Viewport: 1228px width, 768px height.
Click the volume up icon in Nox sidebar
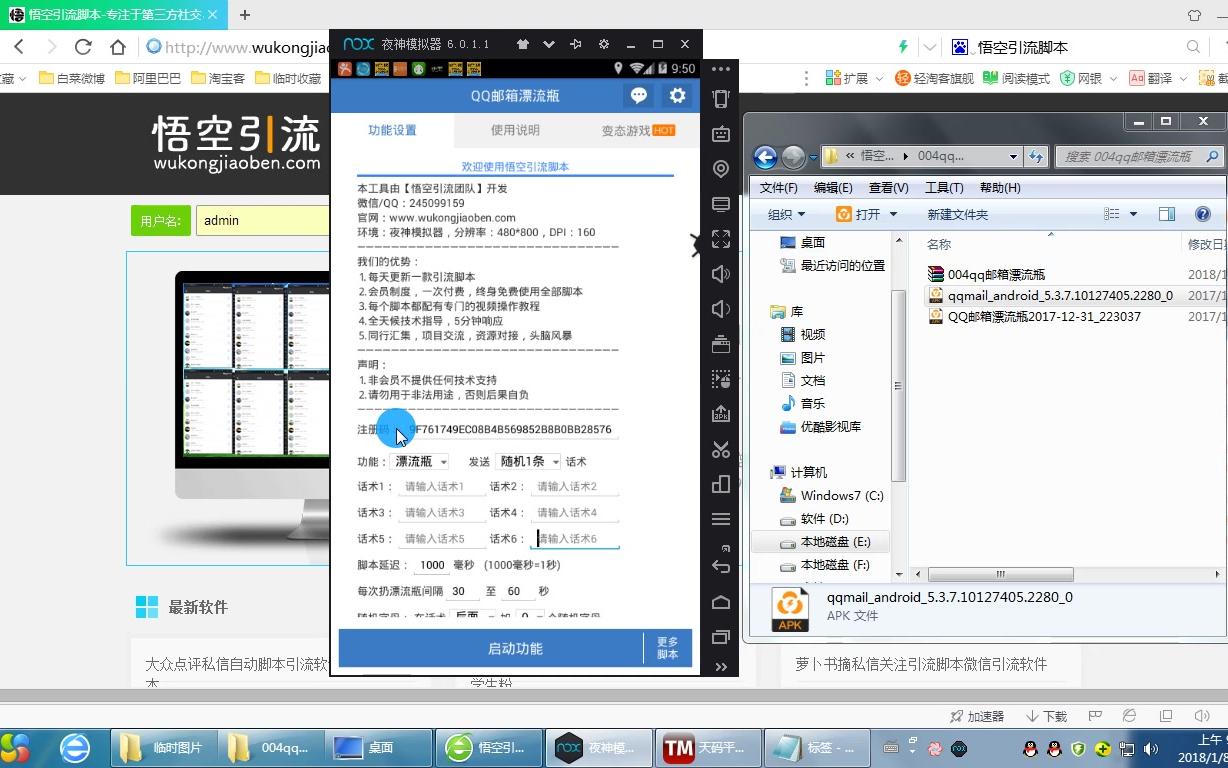point(721,273)
